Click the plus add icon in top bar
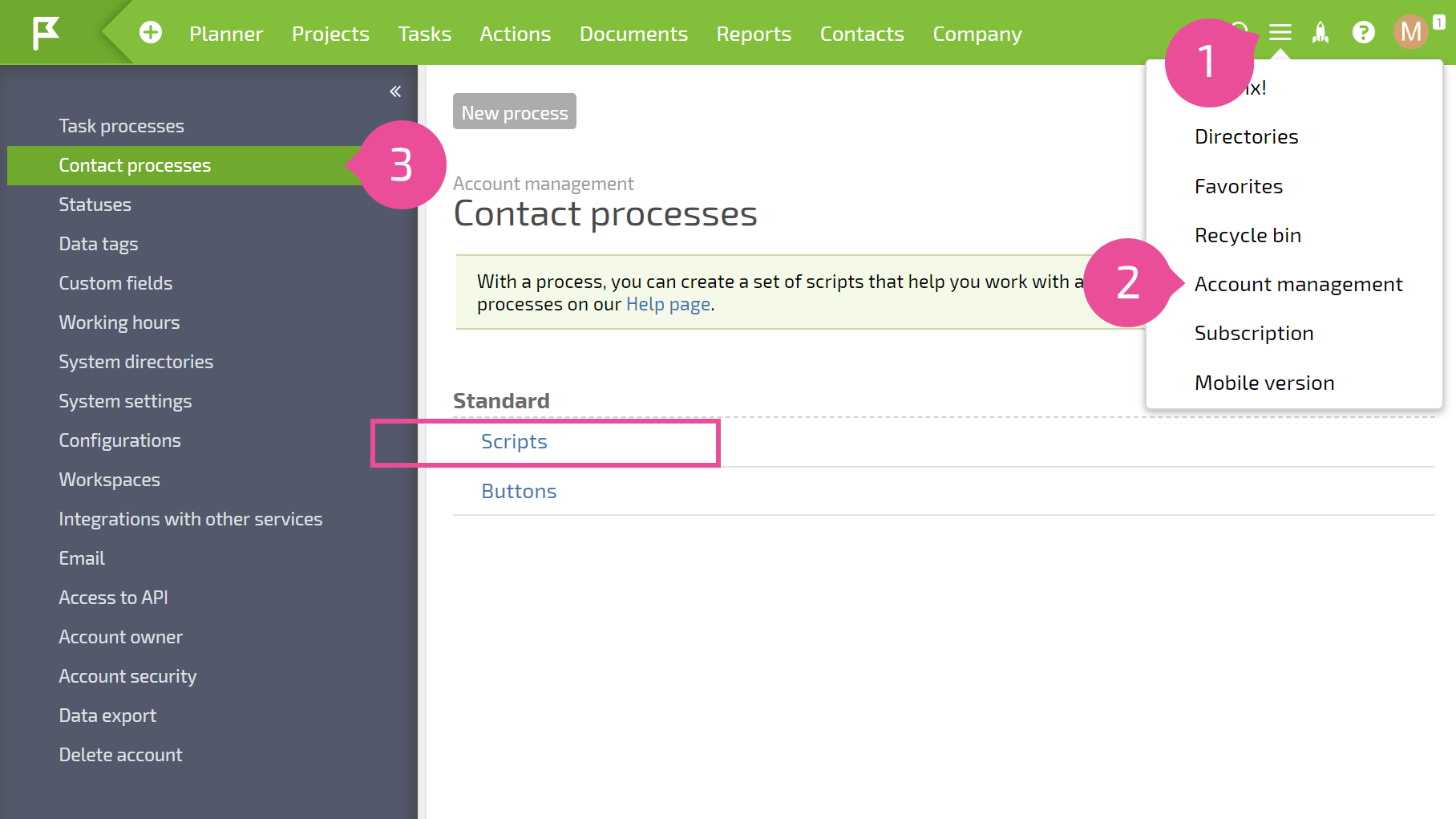This screenshot has width=1456, height=819. click(151, 33)
